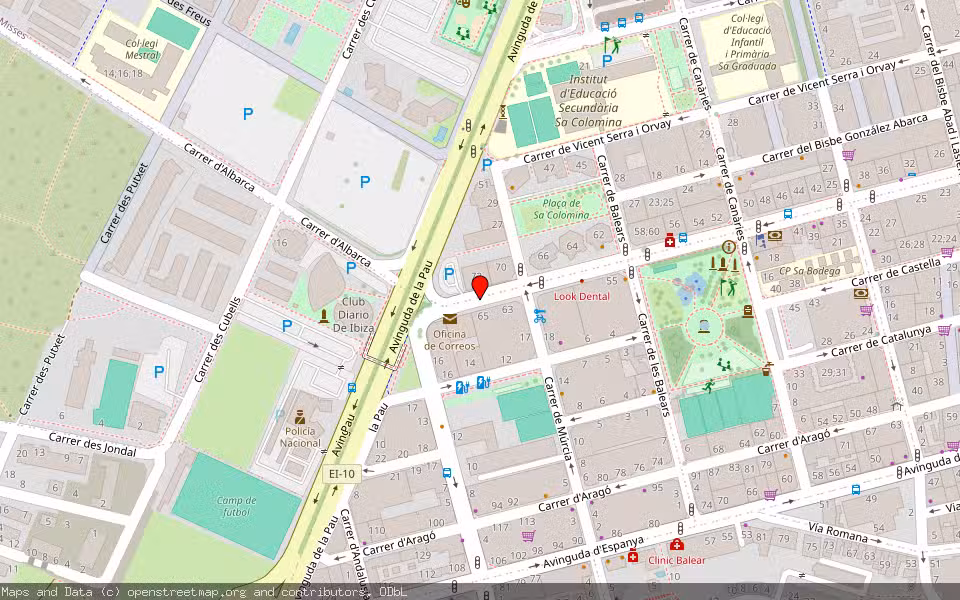The image size is (960, 600).
Task: Click the middle memorial icon below the info icon
Action: pos(723,264)
